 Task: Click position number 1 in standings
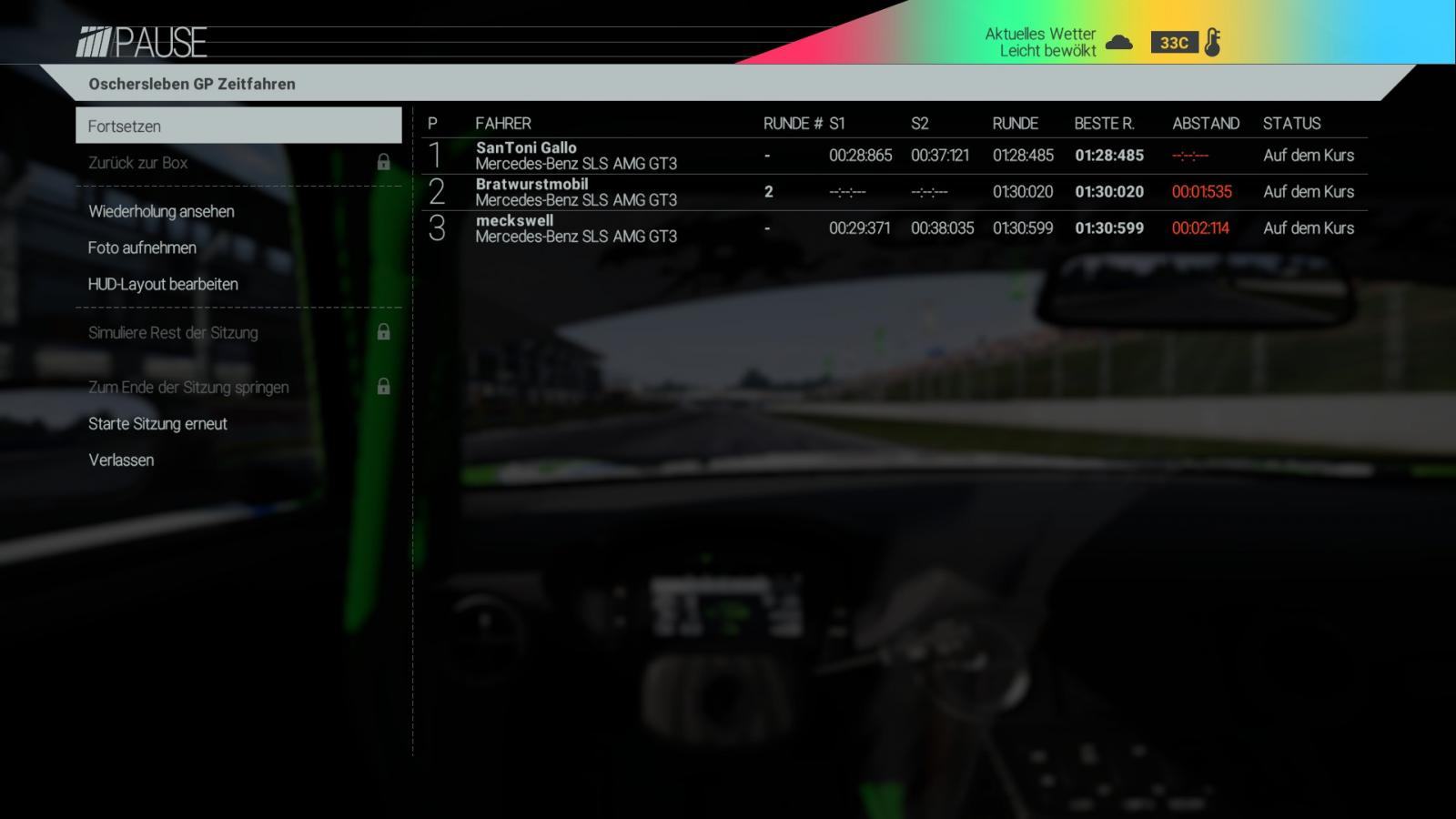pyautogui.click(x=435, y=156)
